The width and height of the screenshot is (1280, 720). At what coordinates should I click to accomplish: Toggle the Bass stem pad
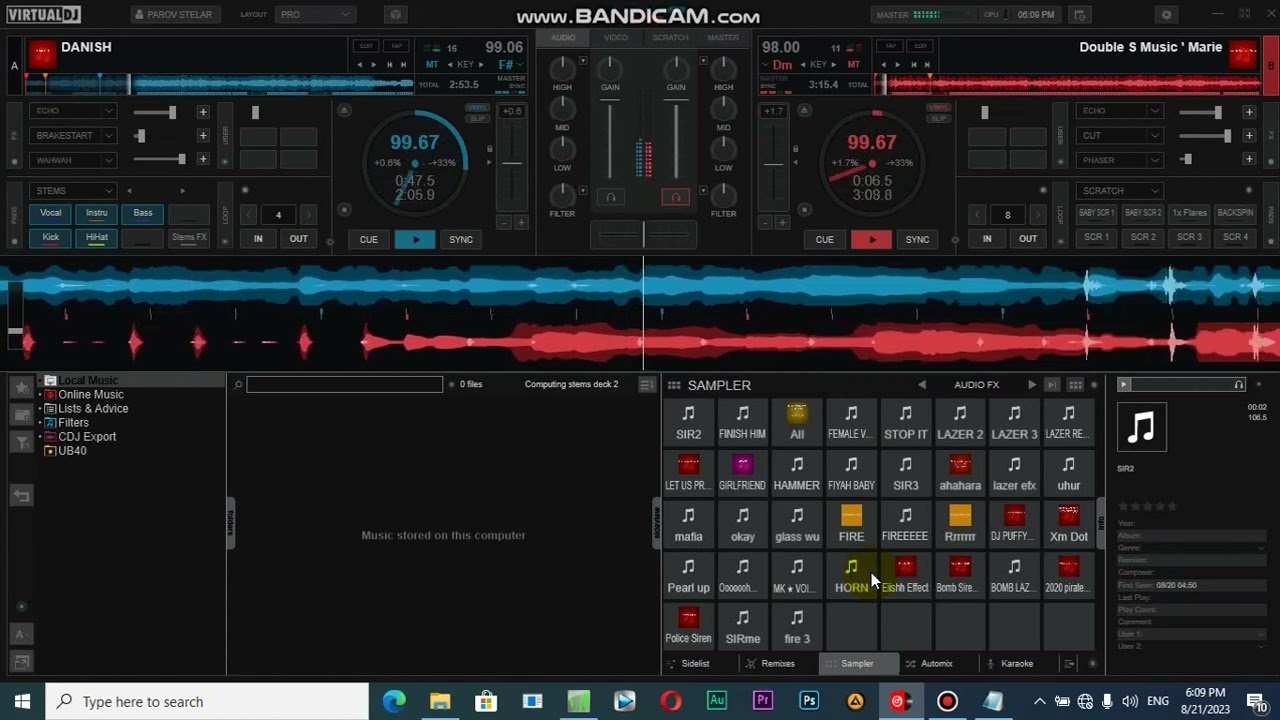click(143, 213)
